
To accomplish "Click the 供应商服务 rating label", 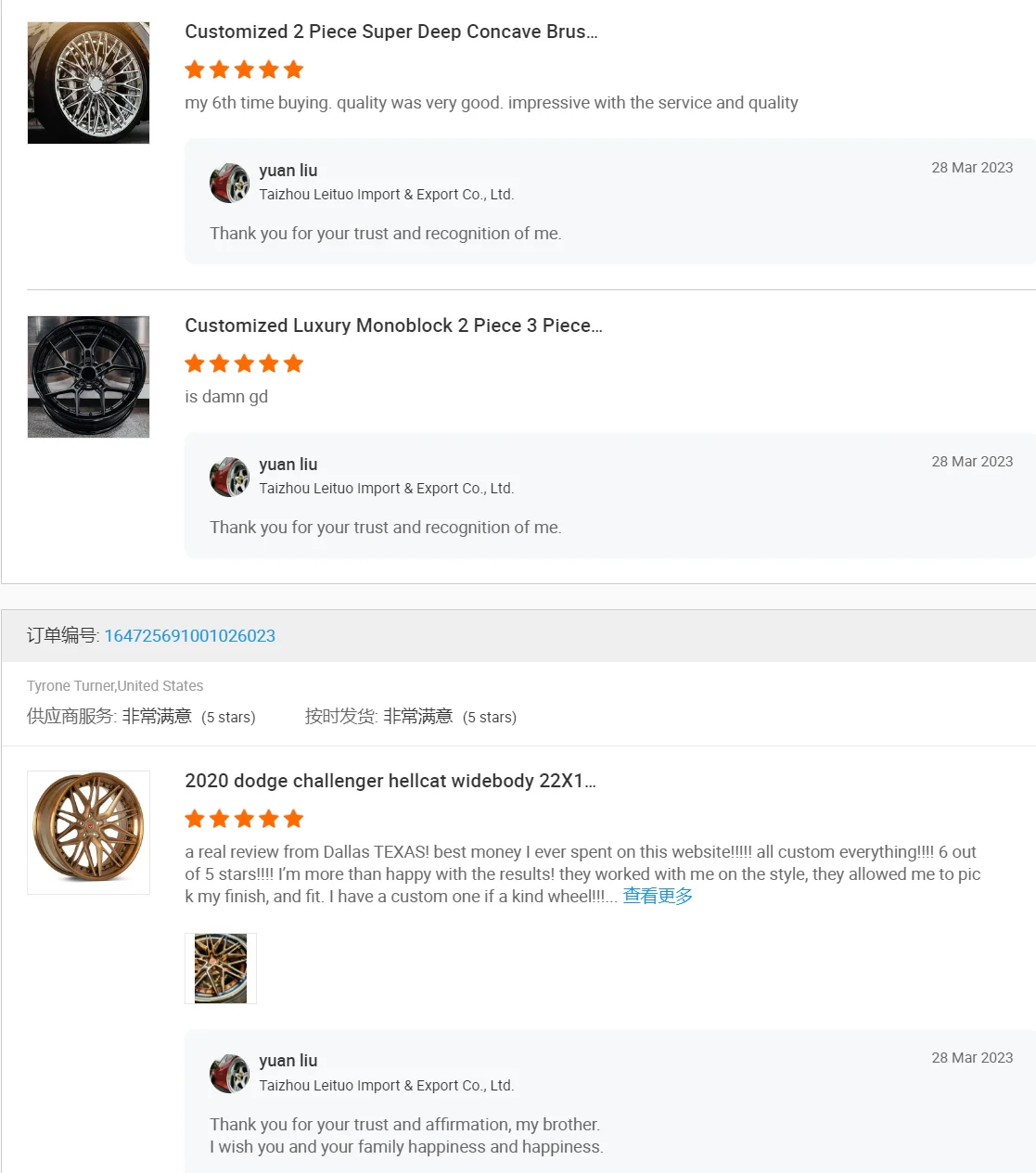I will (x=70, y=717).
